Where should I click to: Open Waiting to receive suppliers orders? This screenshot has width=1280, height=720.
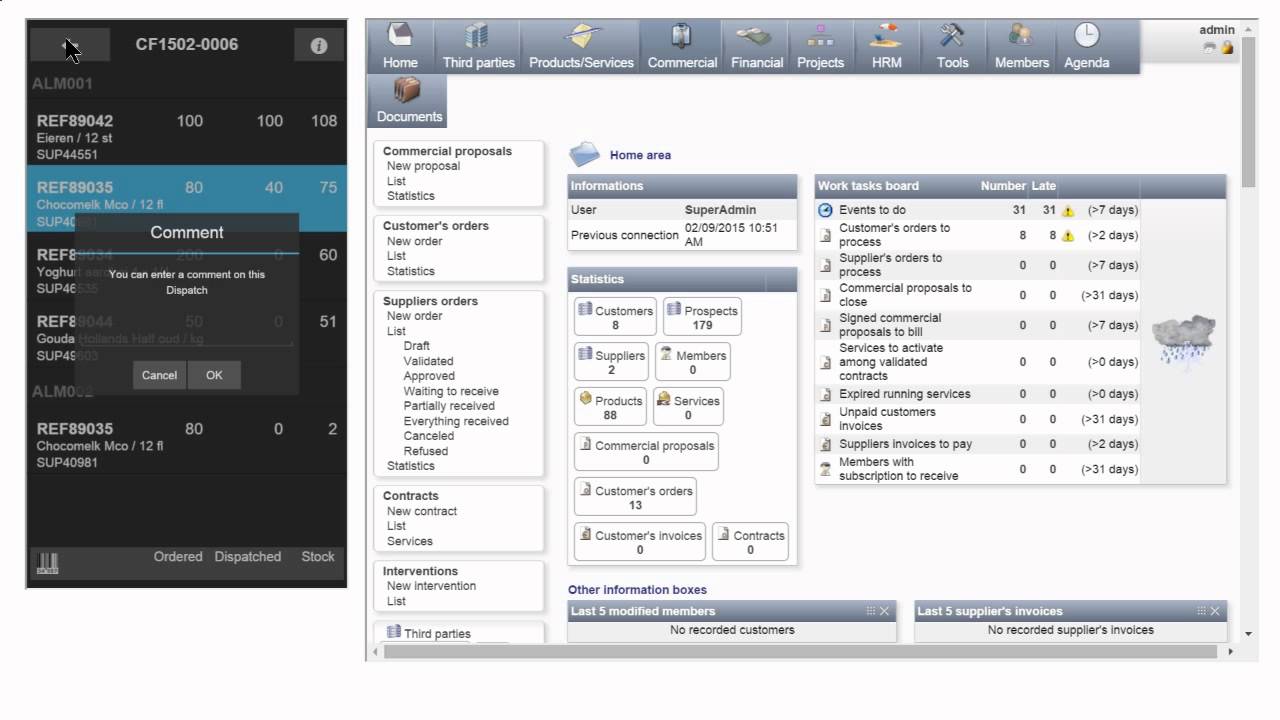pos(451,391)
